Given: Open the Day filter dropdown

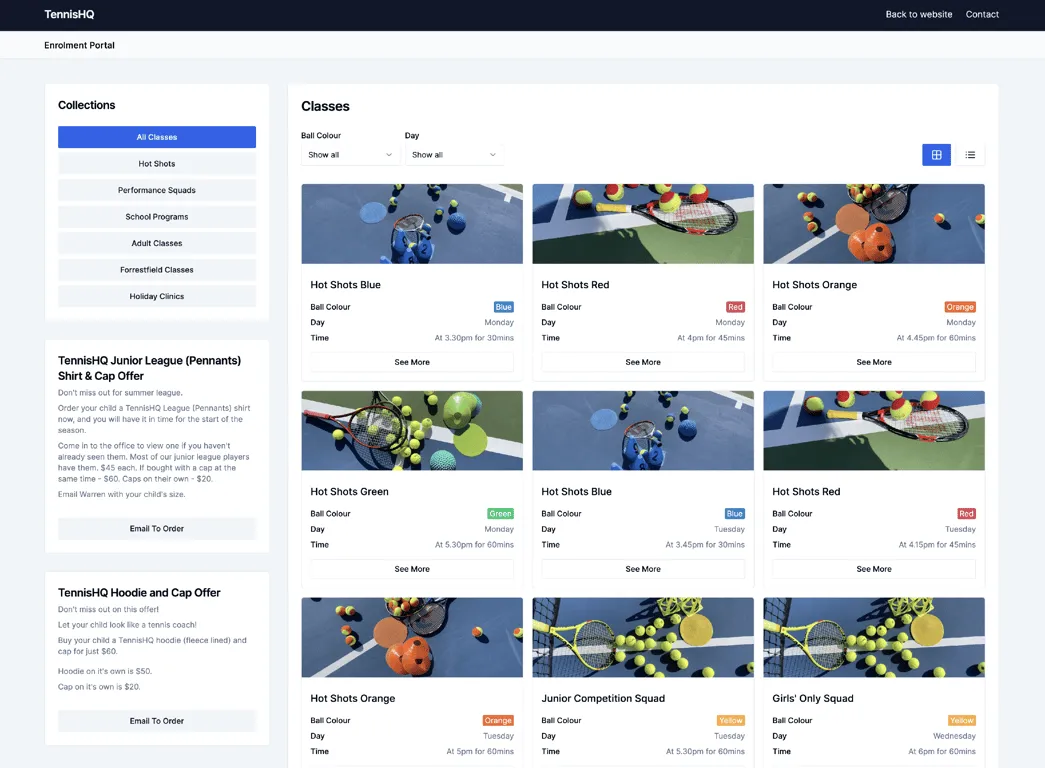Looking at the screenshot, I should click(x=453, y=155).
